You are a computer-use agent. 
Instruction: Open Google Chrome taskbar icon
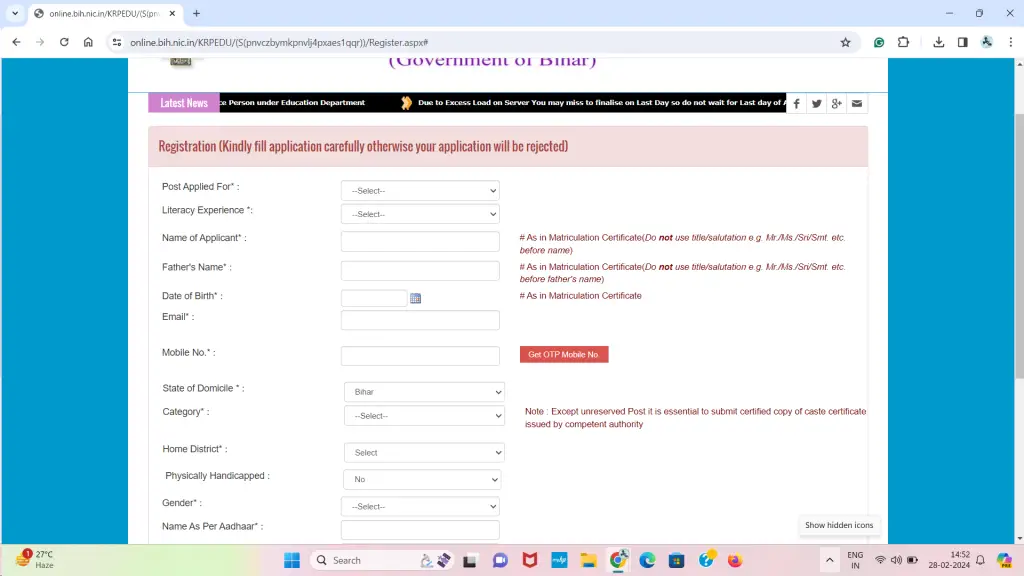[618, 560]
